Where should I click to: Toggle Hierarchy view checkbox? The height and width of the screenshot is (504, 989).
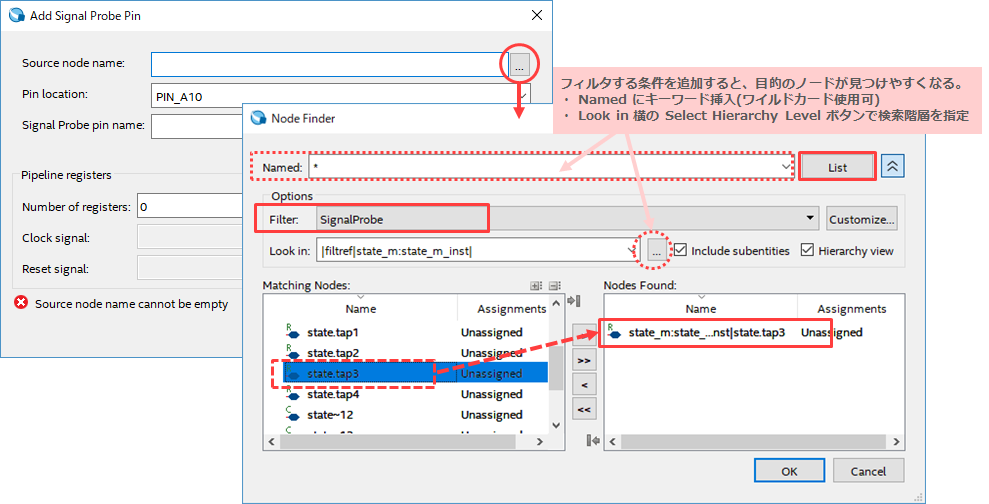(807, 250)
